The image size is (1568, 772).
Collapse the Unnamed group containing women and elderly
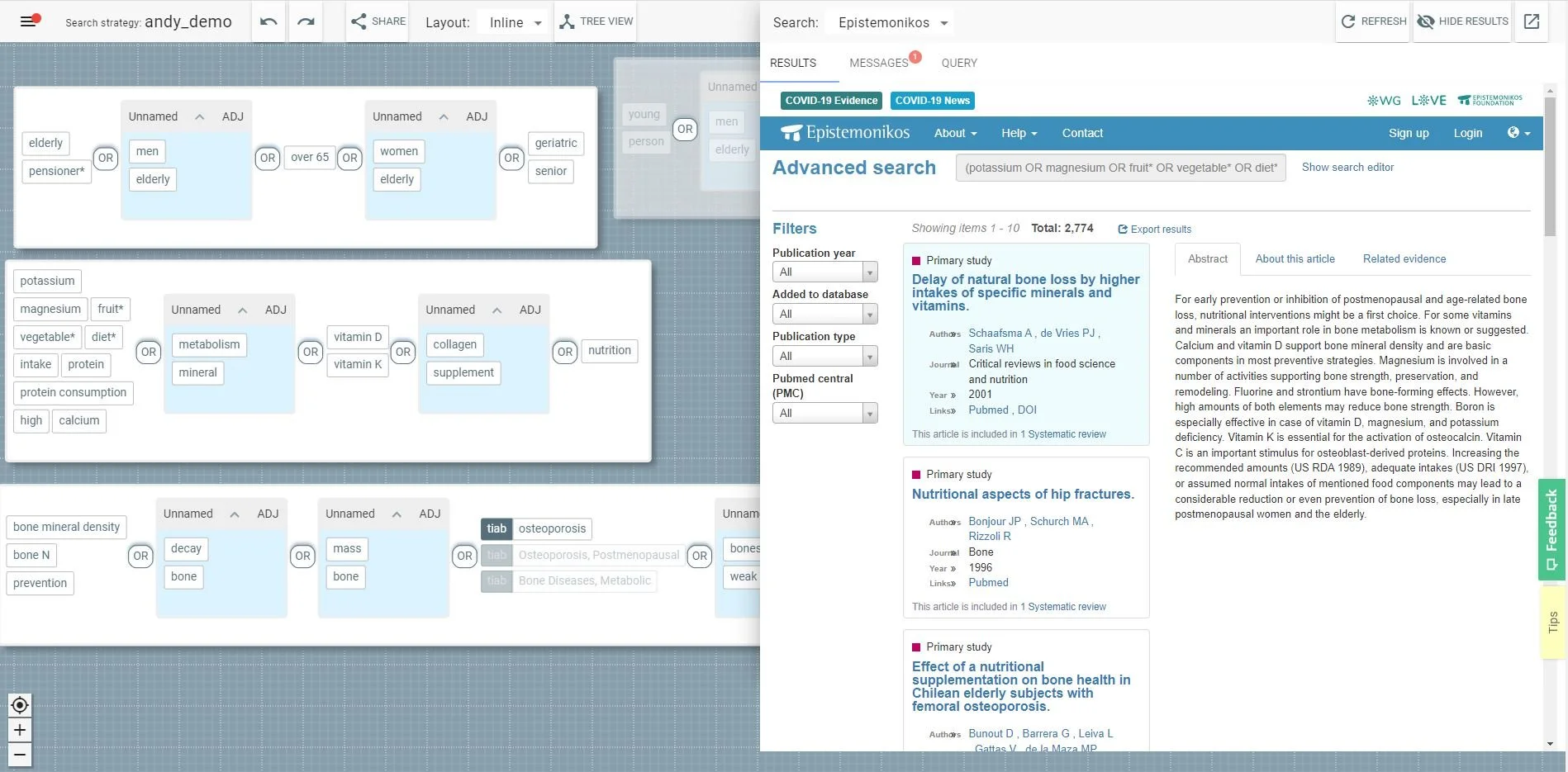[x=444, y=117]
